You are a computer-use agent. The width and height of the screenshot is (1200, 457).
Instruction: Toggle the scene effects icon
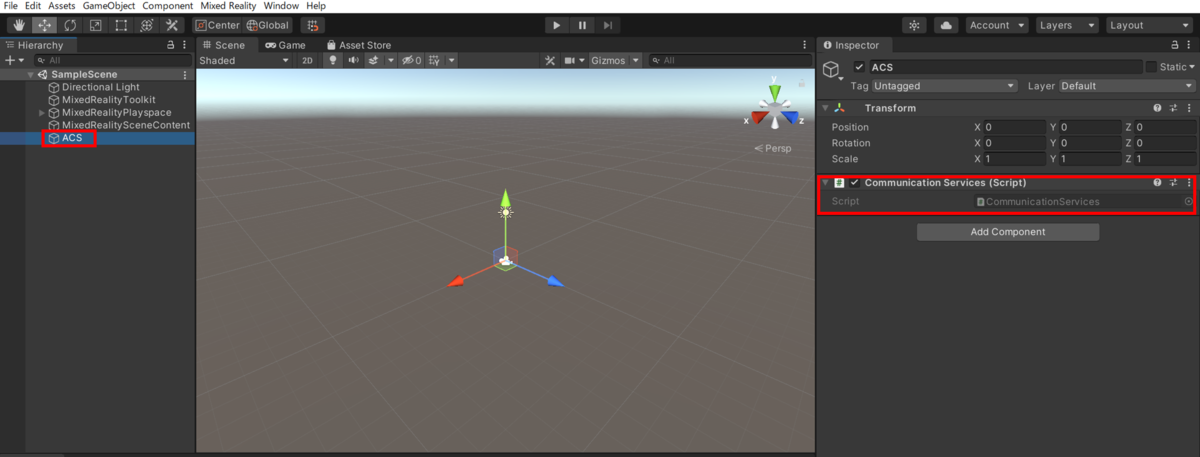point(373,60)
